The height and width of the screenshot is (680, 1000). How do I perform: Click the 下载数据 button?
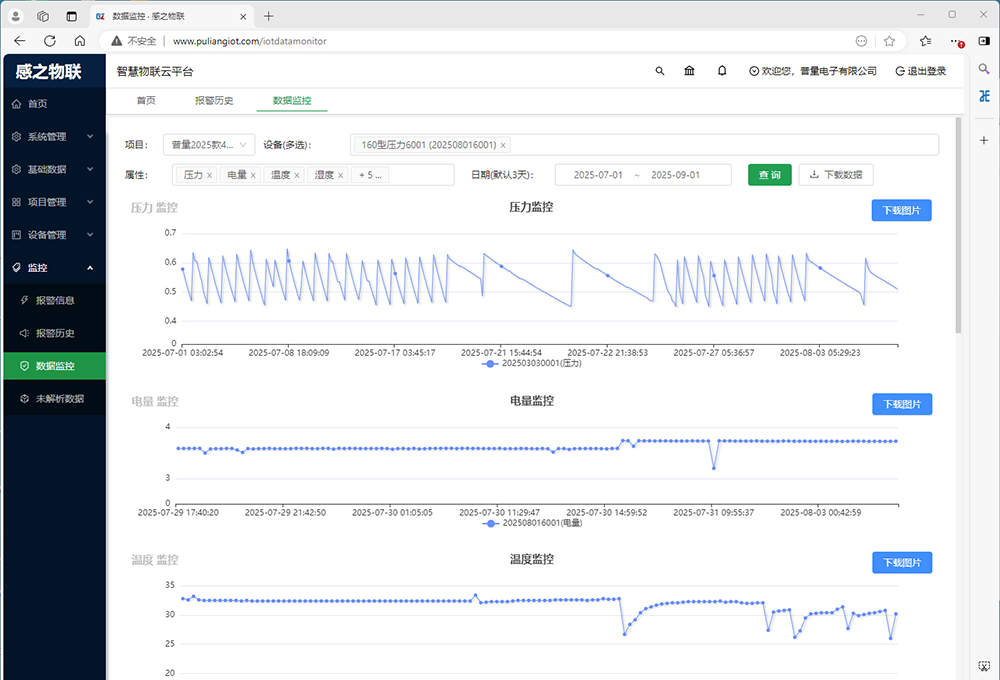coord(836,175)
